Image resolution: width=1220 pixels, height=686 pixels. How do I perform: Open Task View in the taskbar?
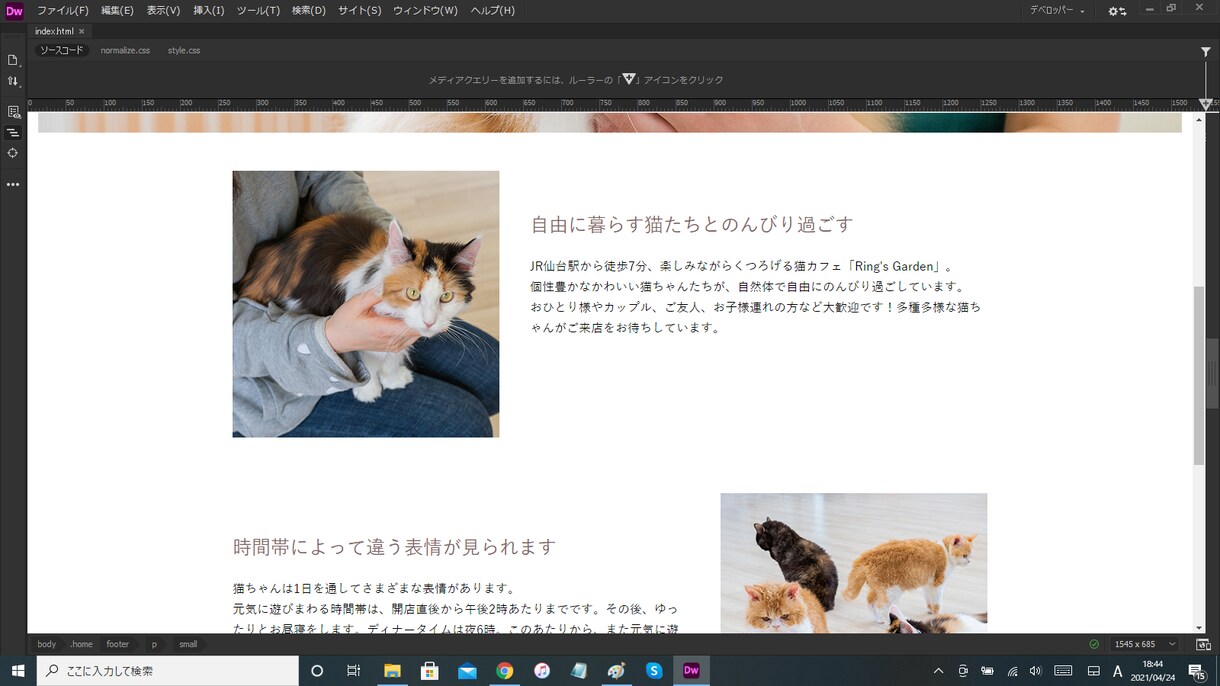point(353,671)
